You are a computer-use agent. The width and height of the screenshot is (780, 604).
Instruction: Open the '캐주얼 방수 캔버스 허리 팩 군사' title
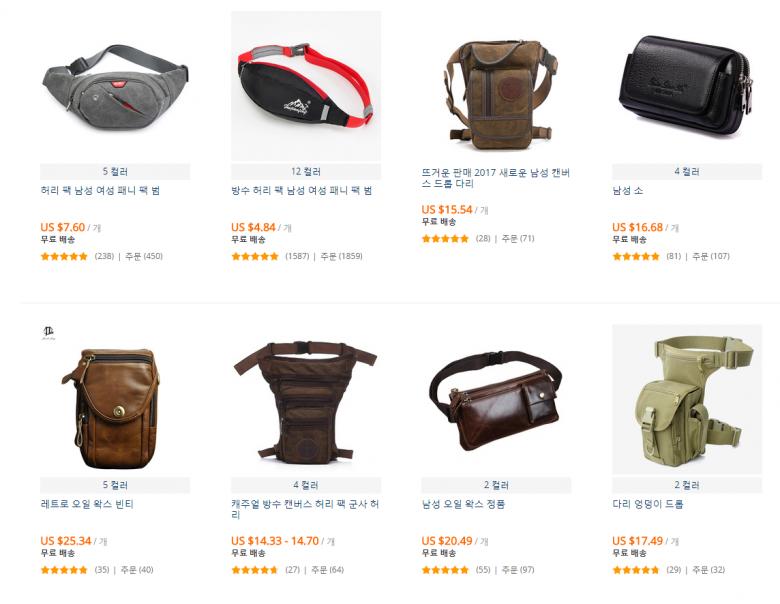pyautogui.click(x=305, y=509)
